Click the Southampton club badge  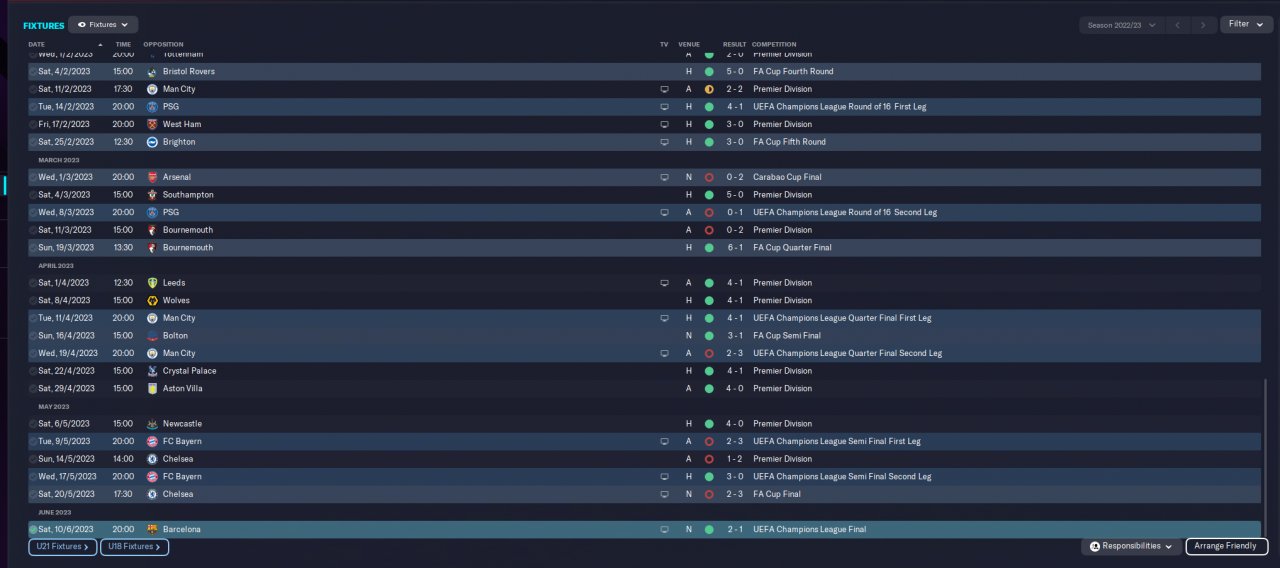(152, 195)
